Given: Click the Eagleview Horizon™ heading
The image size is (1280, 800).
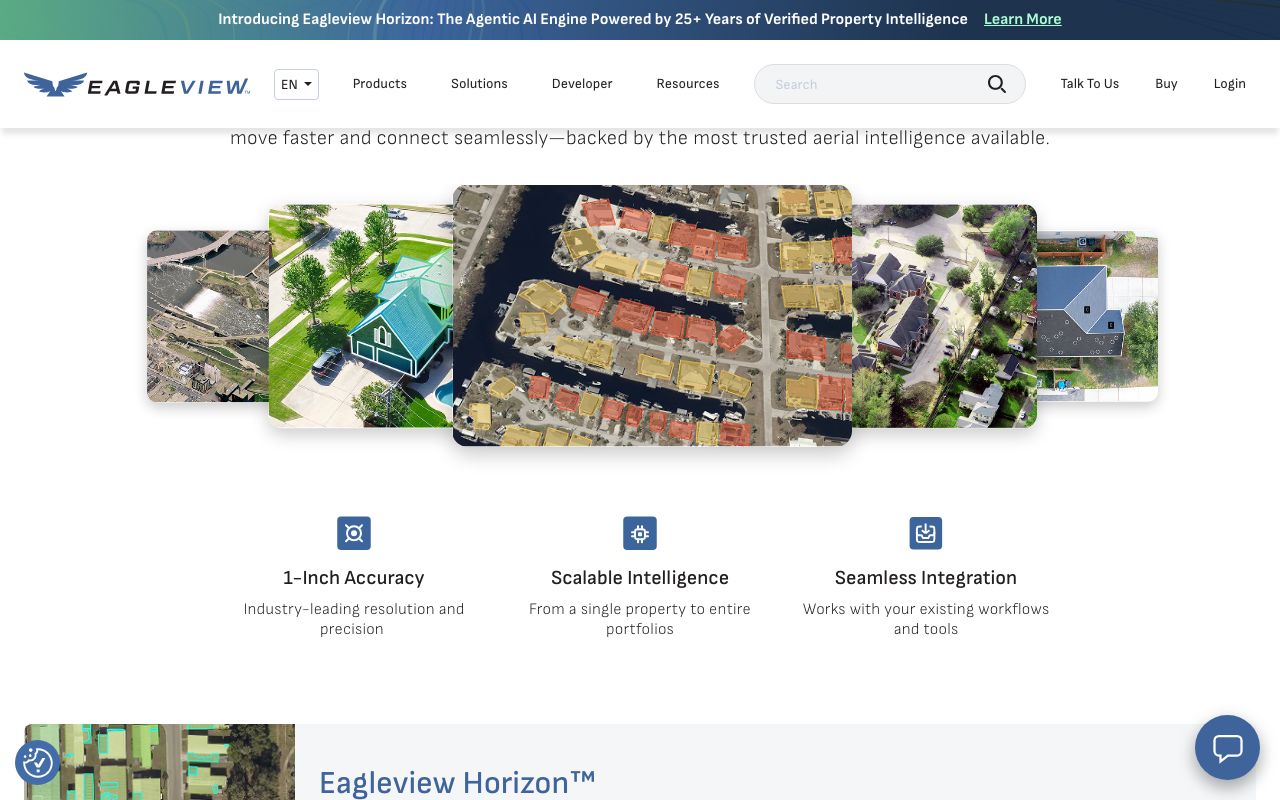Looking at the screenshot, I should point(457,782).
